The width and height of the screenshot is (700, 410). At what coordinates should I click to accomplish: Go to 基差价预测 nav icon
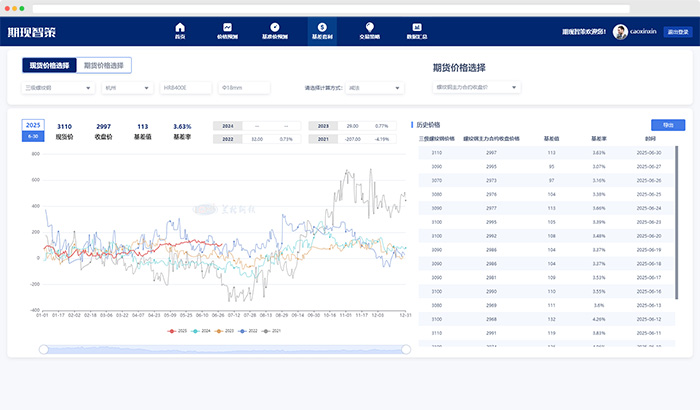(274, 28)
